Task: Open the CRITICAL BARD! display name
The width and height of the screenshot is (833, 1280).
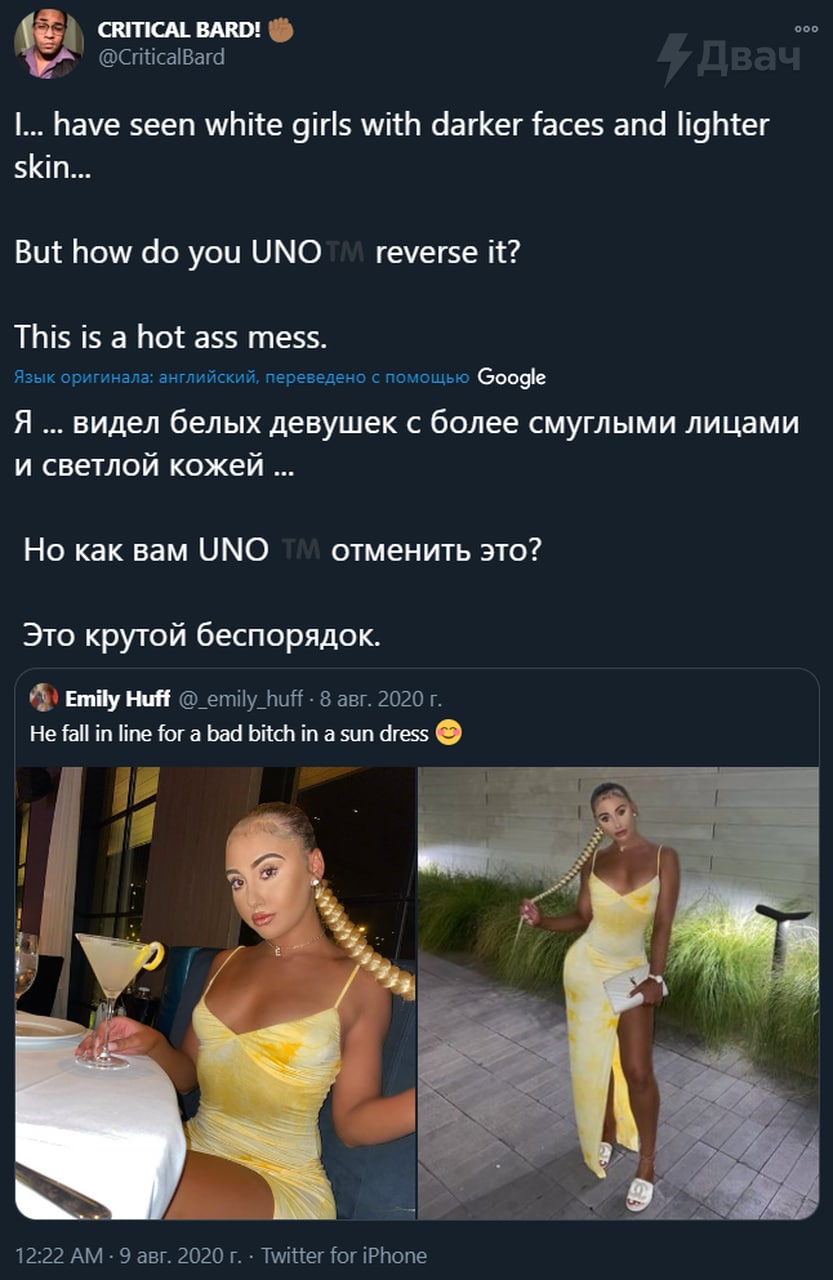Action: [179, 30]
